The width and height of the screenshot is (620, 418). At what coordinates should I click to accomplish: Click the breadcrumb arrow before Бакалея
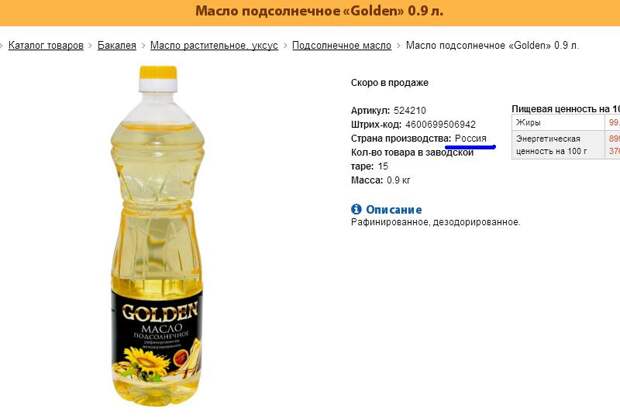pos(90,46)
